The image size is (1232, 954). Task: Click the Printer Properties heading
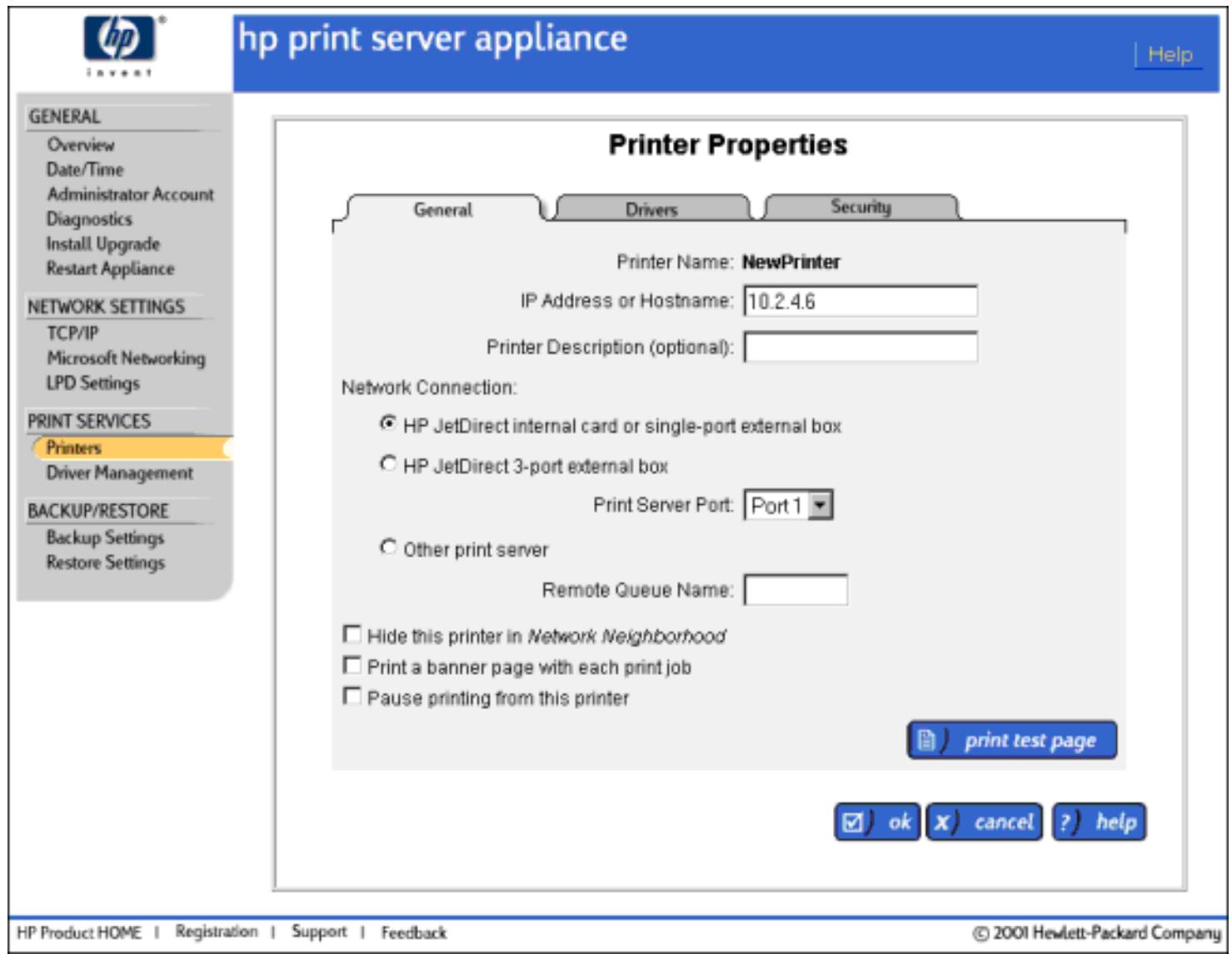point(728,145)
